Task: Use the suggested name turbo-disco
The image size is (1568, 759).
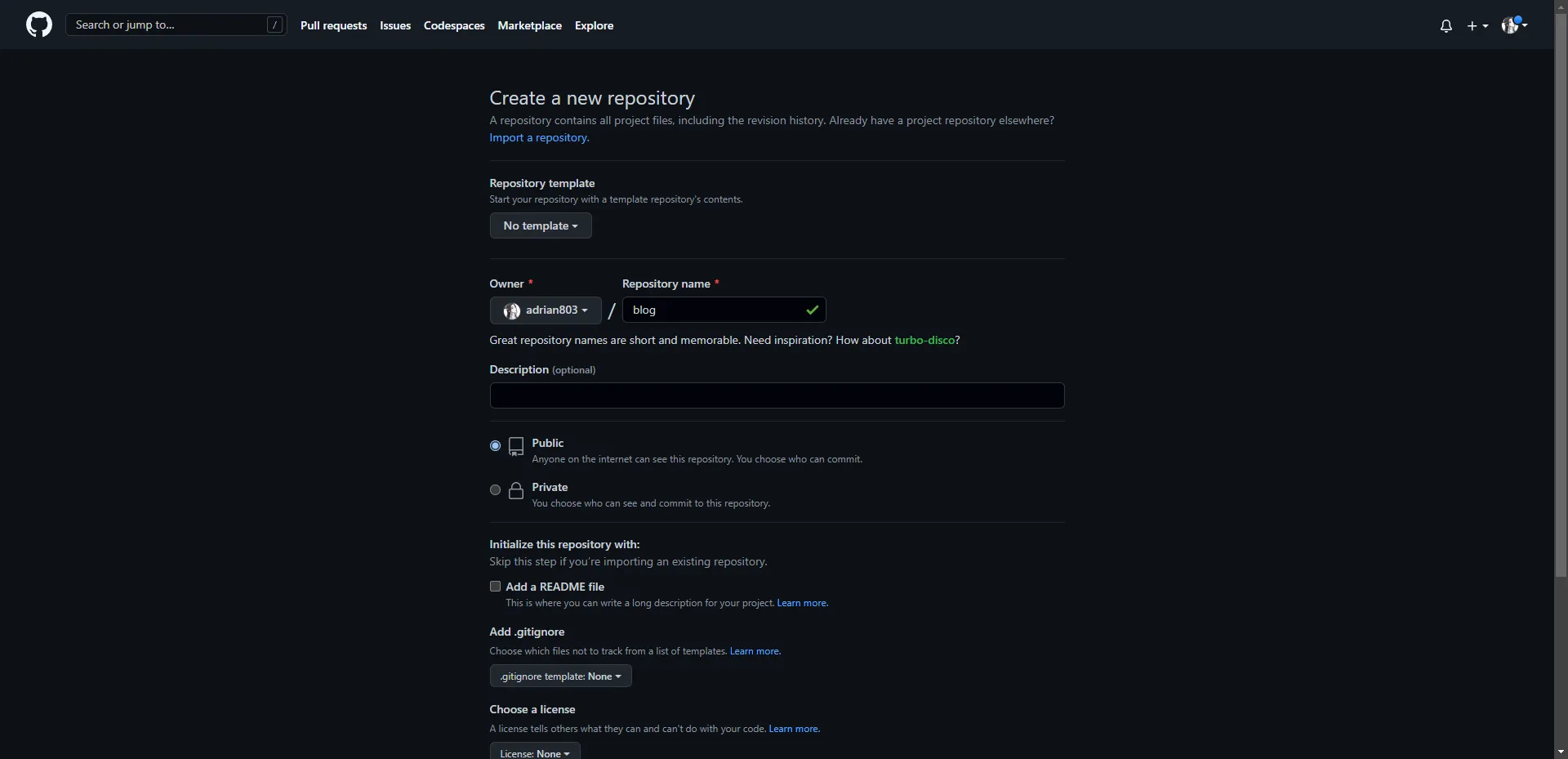Action: point(924,341)
